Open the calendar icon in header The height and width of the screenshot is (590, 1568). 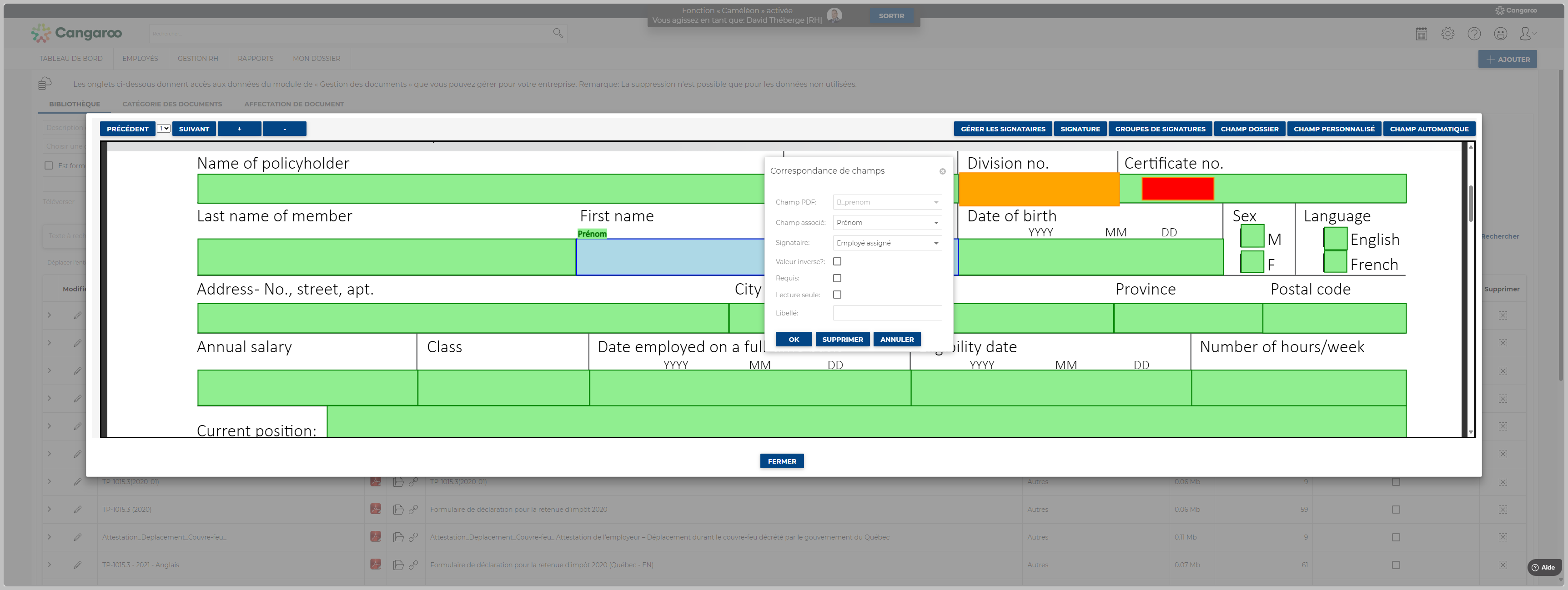pos(1421,34)
